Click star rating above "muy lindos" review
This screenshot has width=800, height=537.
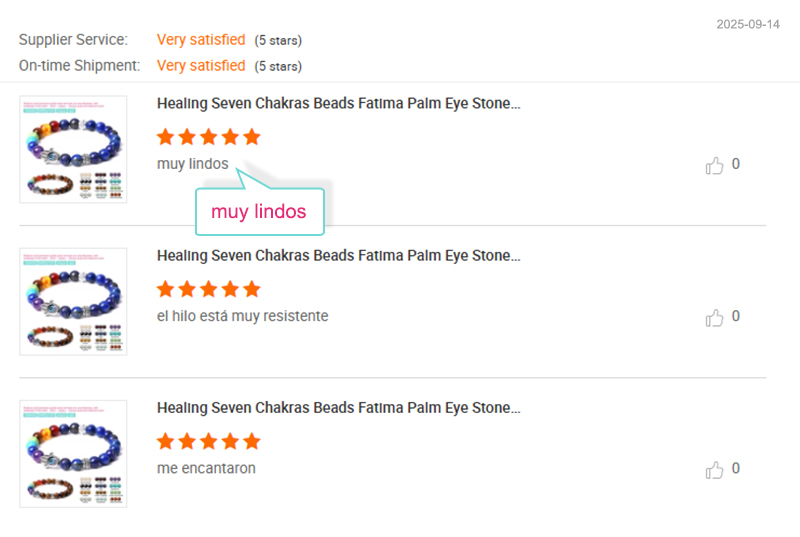pos(208,137)
